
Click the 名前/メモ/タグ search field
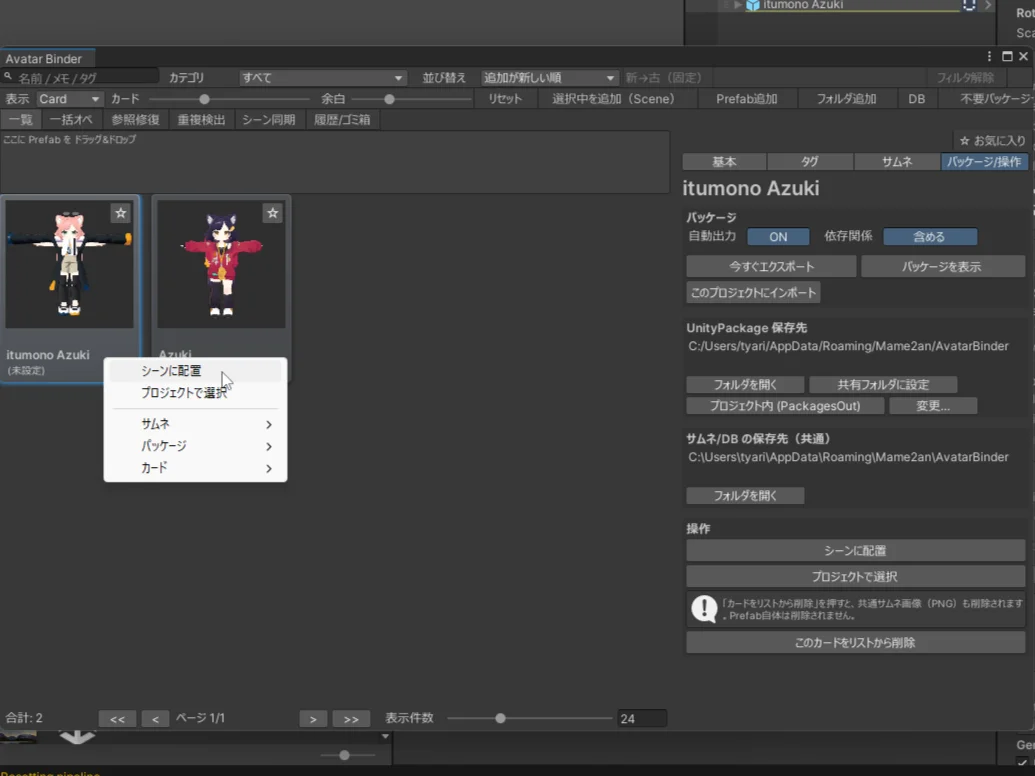coord(85,78)
